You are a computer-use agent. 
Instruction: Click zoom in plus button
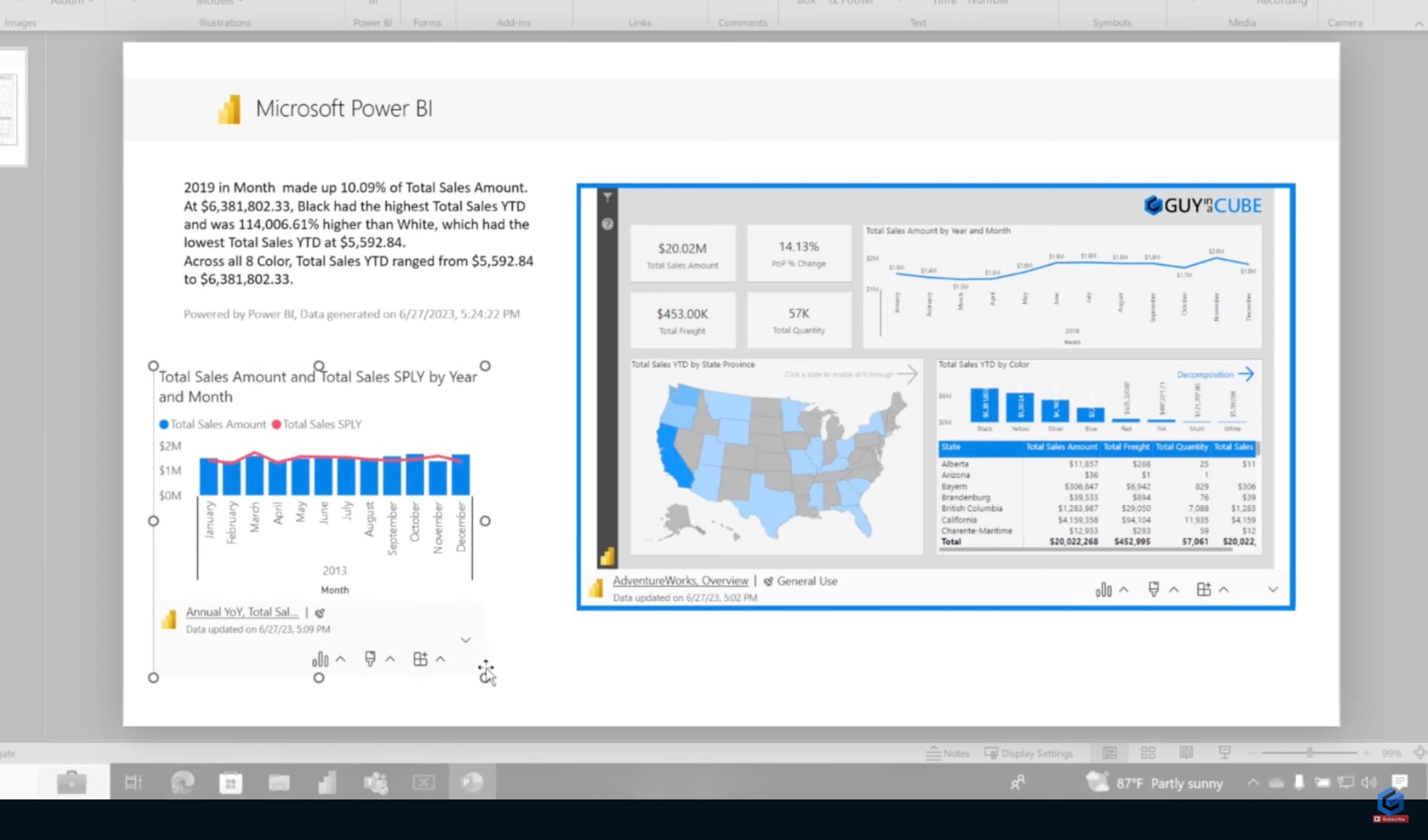coord(1366,753)
